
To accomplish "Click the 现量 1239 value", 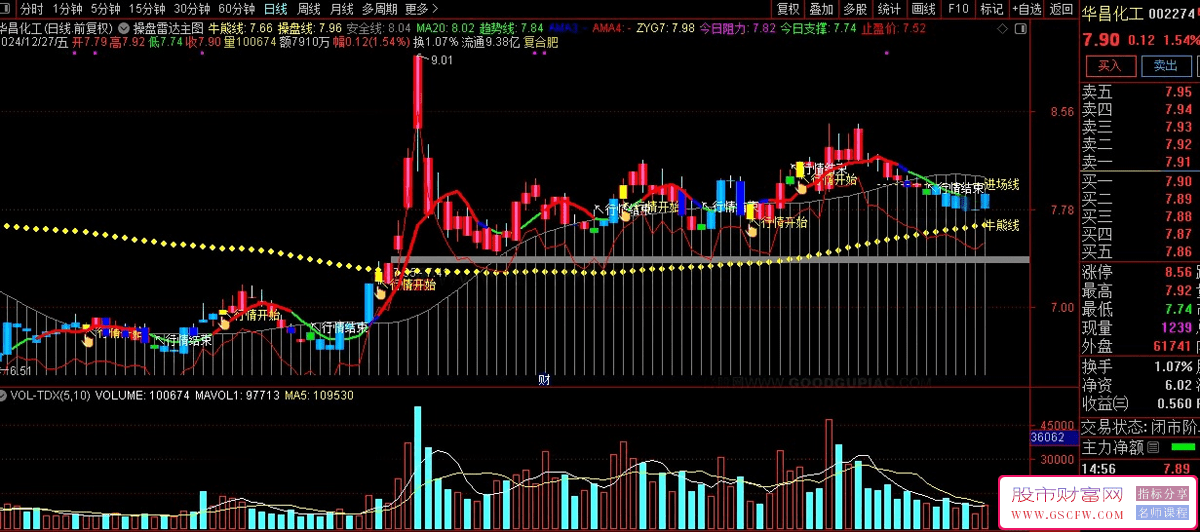I will point(1176,328).
